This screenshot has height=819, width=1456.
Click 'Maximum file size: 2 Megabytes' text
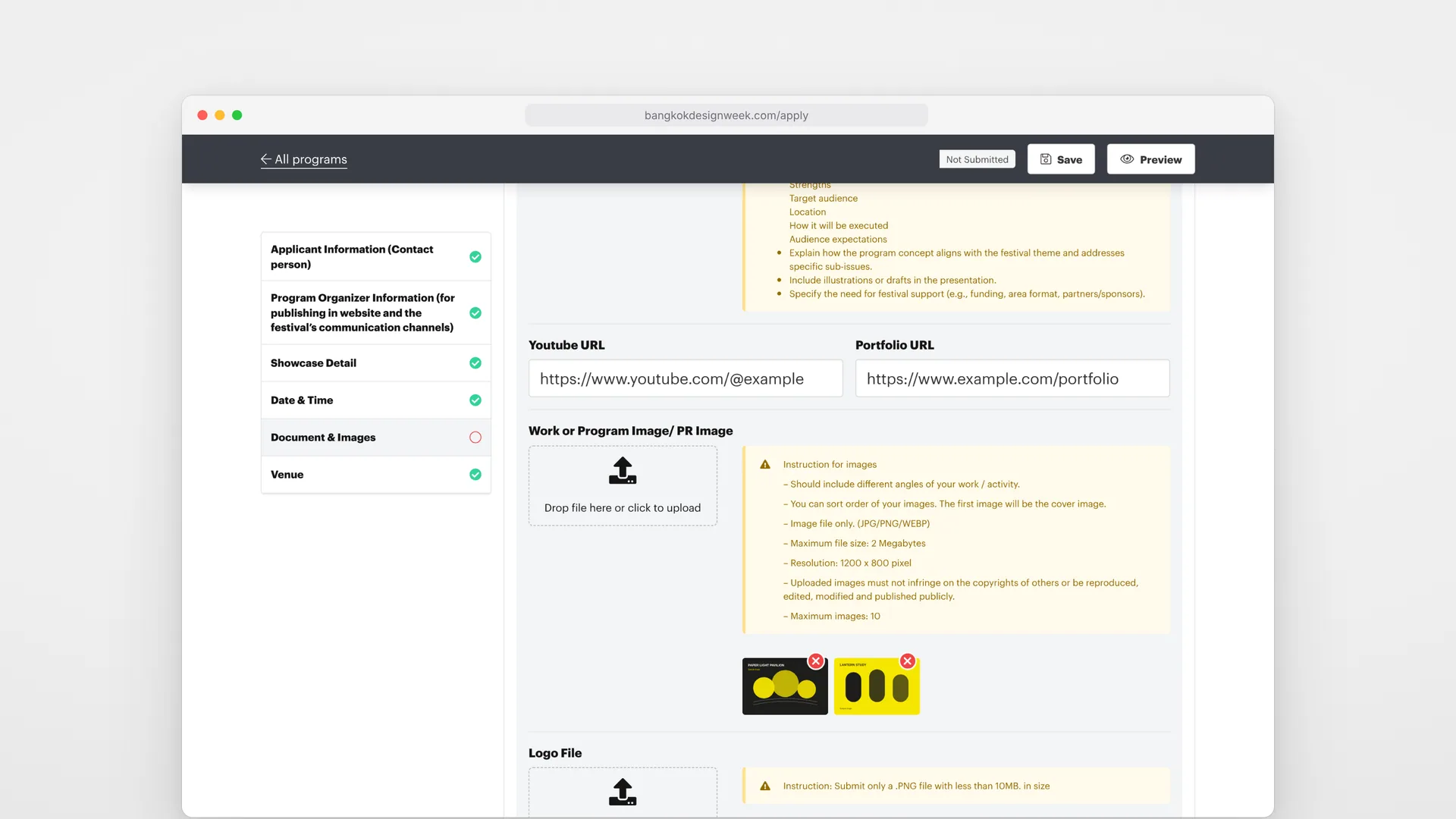(858, 544)
